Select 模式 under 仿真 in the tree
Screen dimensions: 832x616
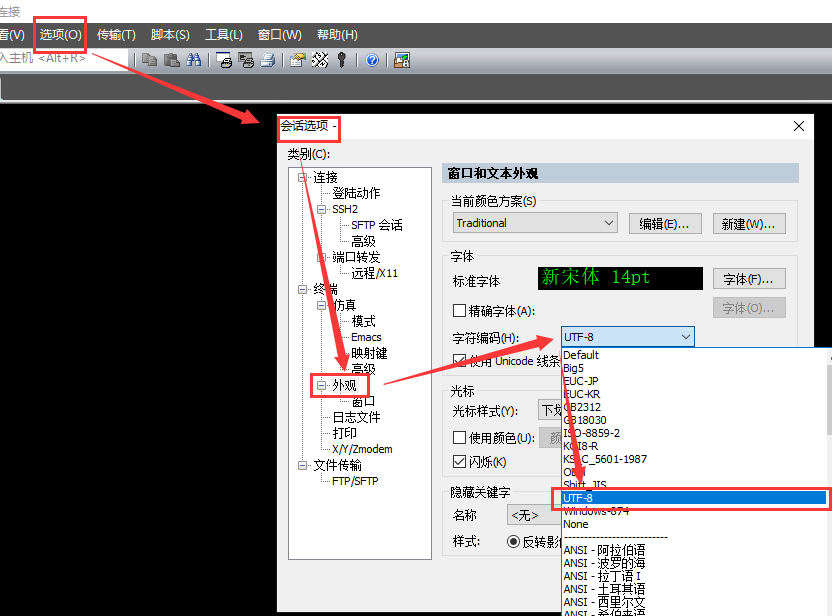(363, 321)
